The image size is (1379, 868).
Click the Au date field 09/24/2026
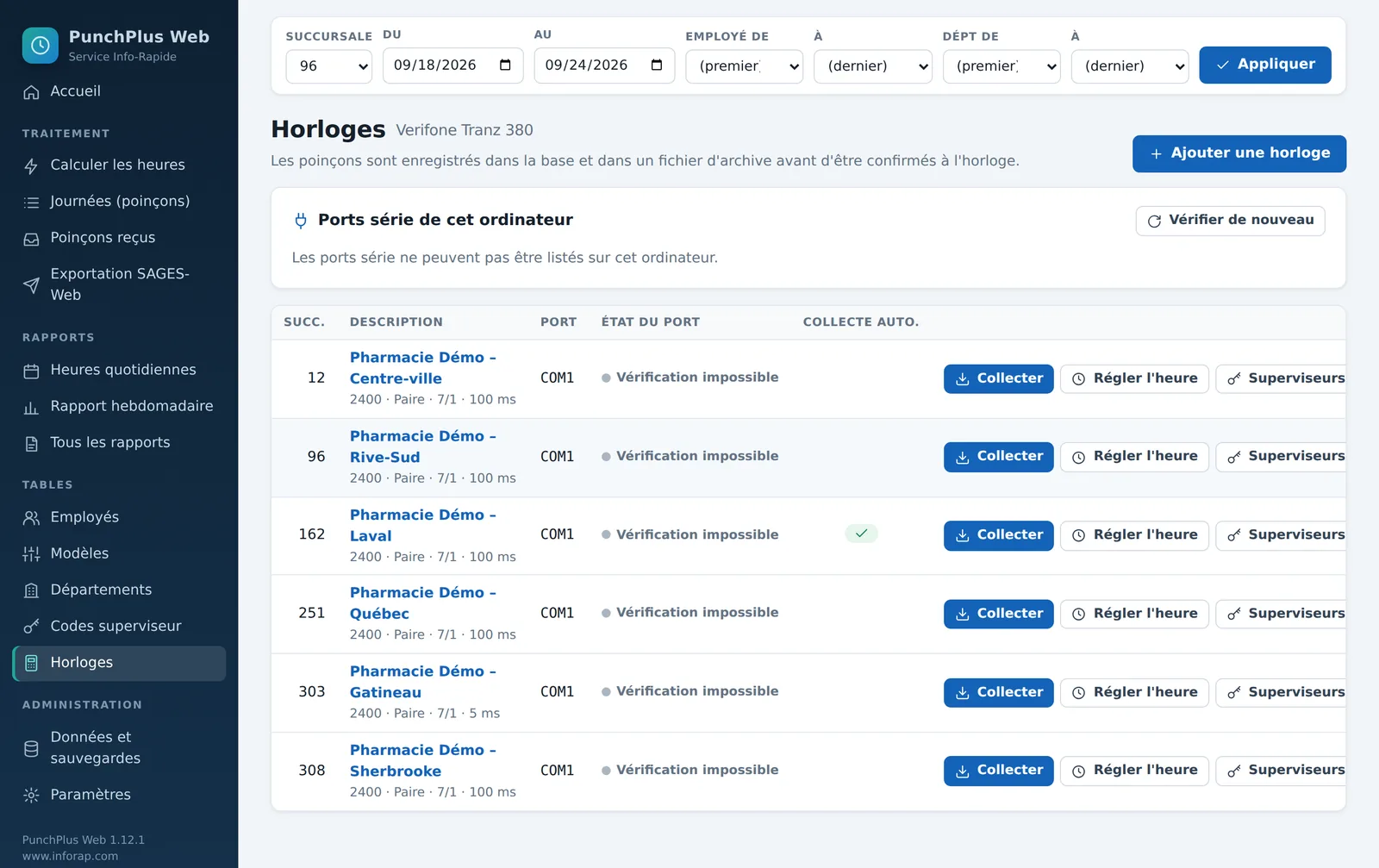[604, 66]
